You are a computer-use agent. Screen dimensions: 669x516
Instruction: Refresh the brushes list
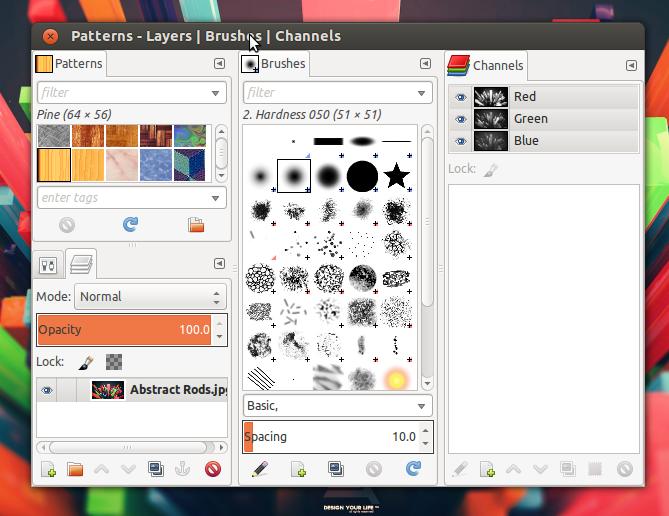point(413,468)
